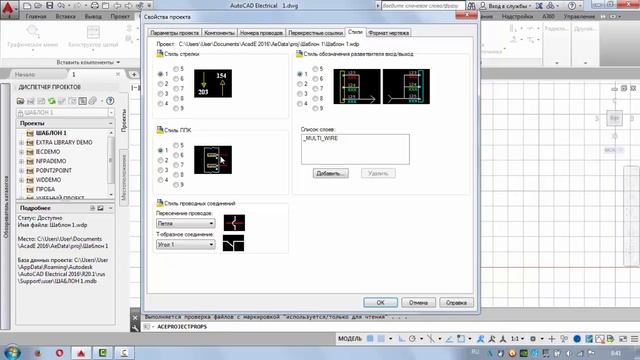Viewport: 640px width, 360px height.
Task: Open the AutoCAD application menu (red A logo)
Action: pos(8,8)
